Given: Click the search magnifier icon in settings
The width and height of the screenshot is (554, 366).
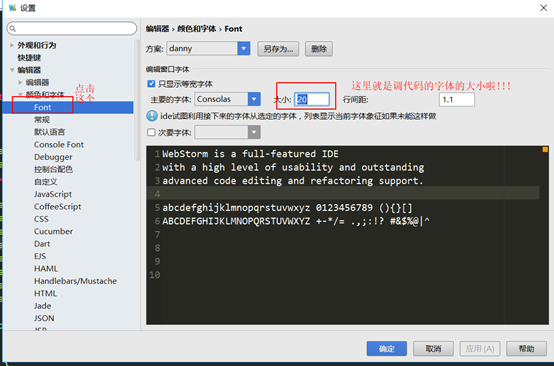Looking at the screenshot, I should tap(13, 29).
